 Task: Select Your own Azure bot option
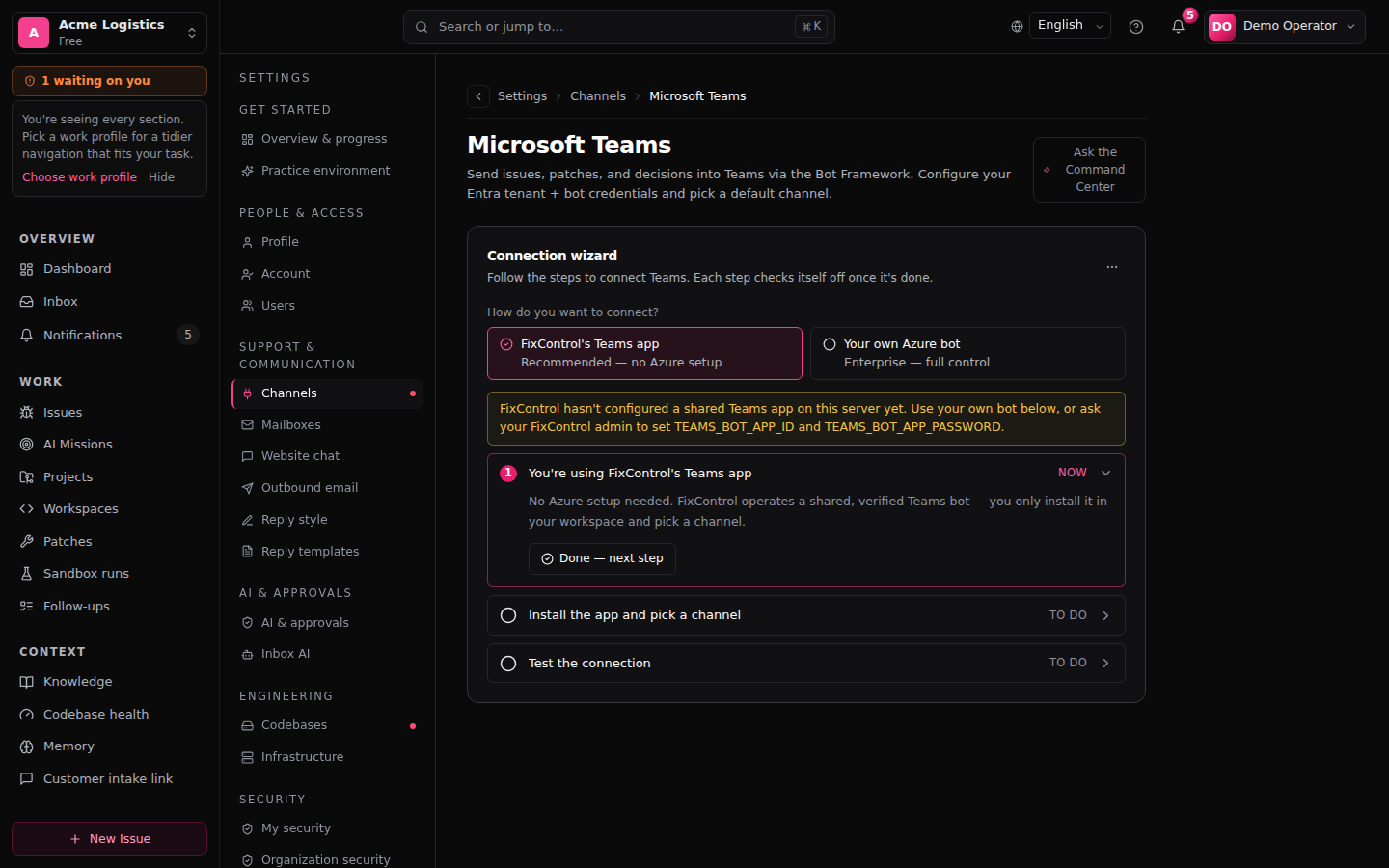tap(967, 353)
